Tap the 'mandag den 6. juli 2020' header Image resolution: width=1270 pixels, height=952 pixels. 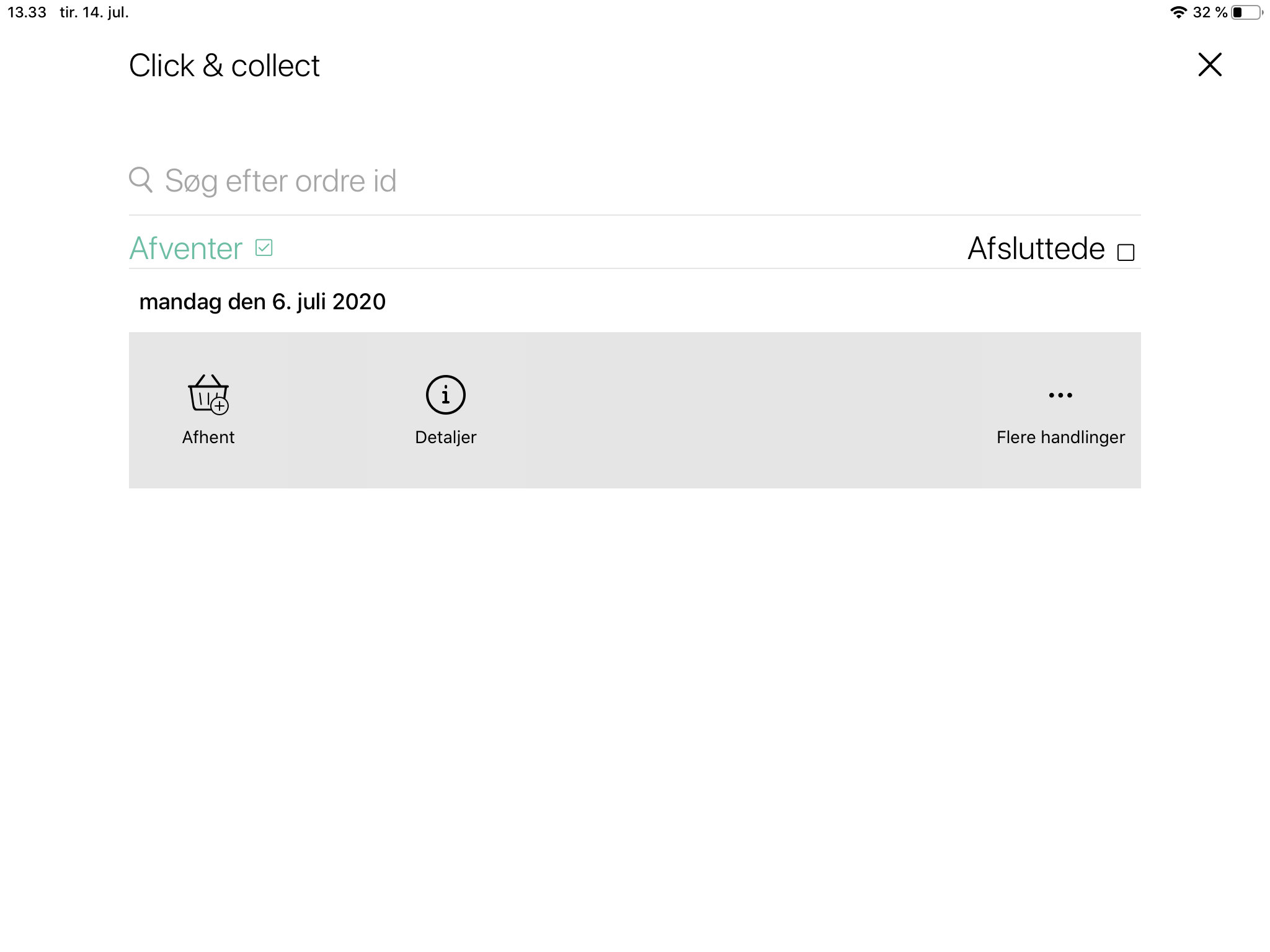262,302
